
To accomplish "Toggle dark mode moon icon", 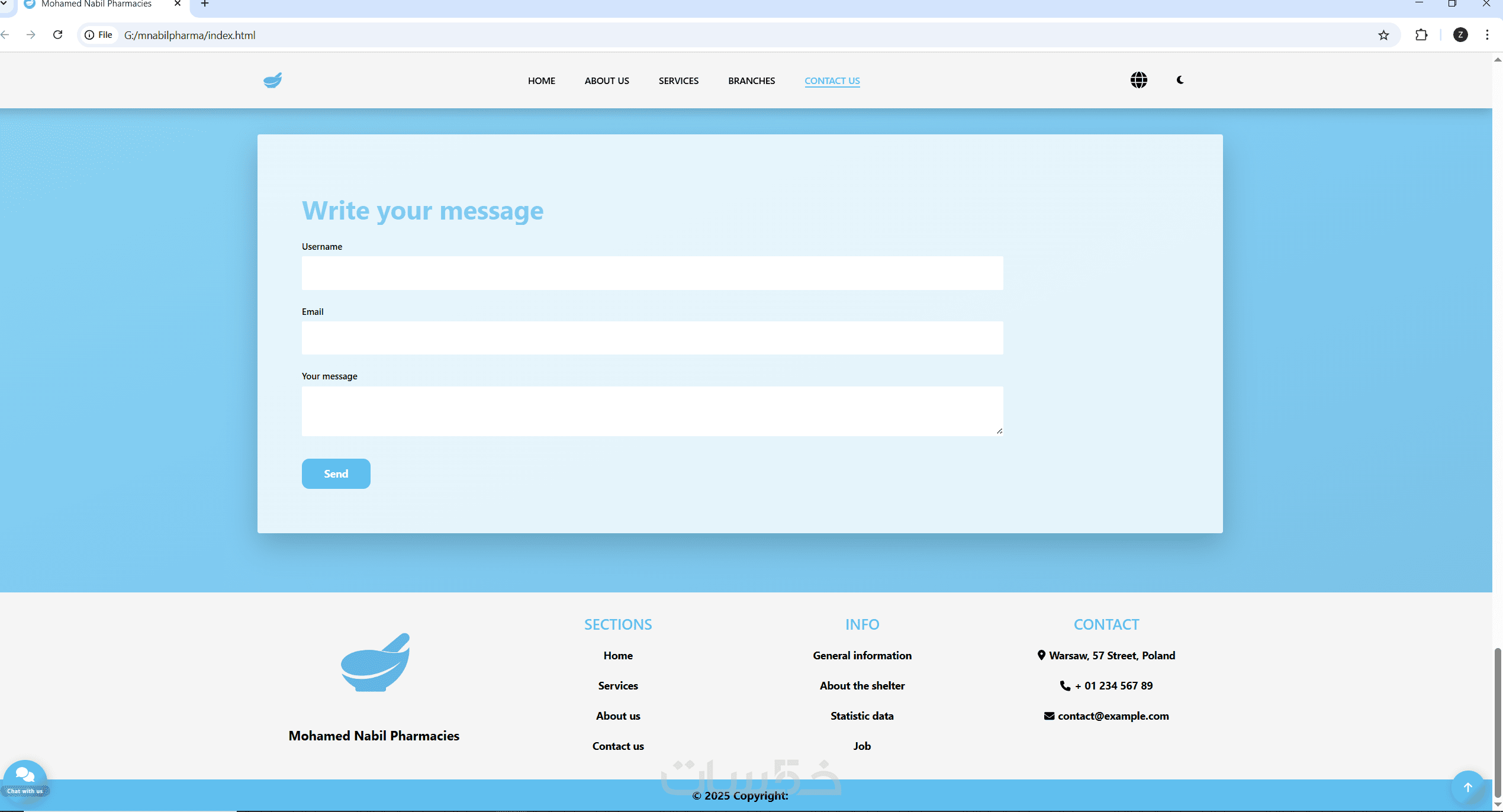I will pyautogui.click(x=1180, y=80).
